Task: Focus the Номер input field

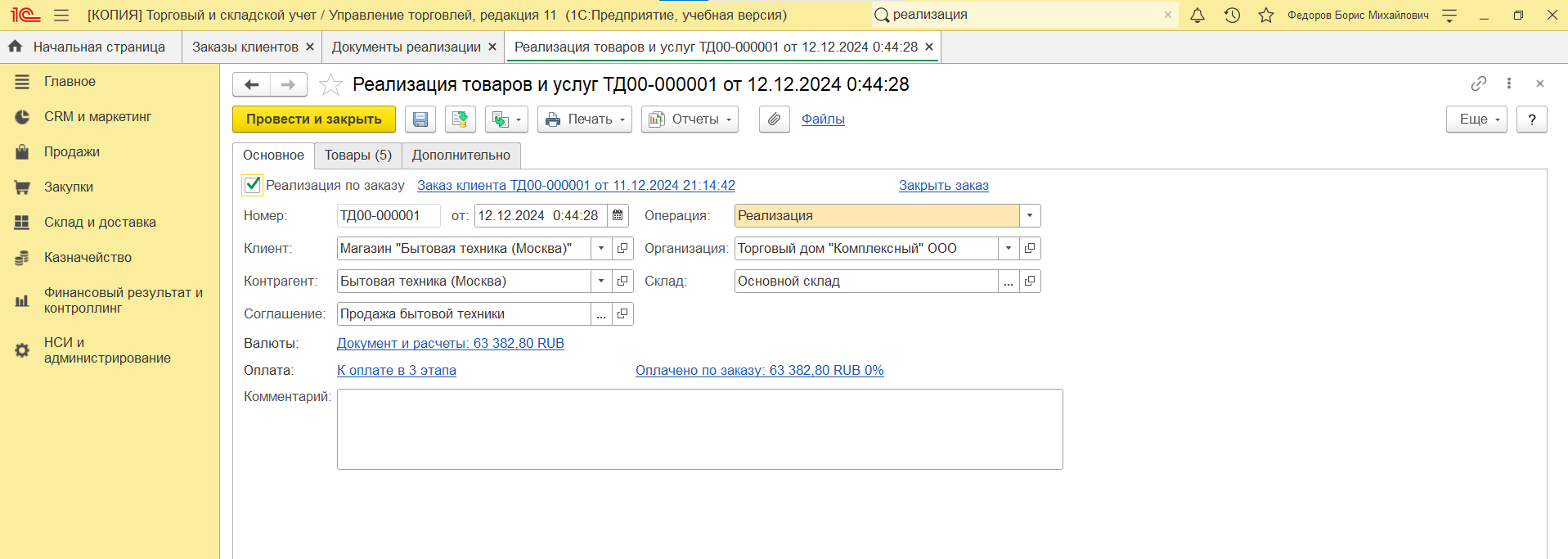Action: coord(389,215)
